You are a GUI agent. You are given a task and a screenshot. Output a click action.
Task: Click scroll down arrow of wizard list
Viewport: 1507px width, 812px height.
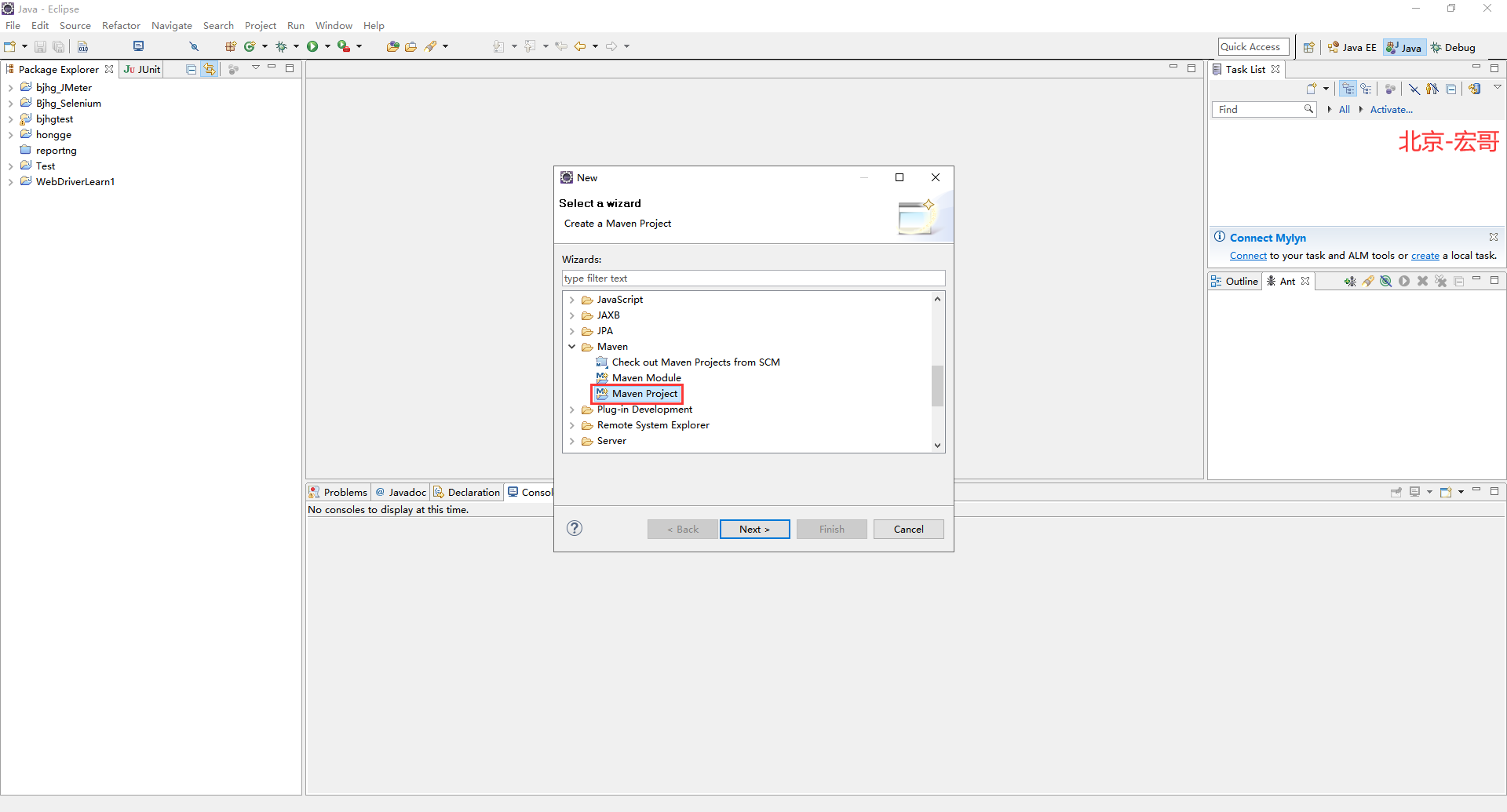coord(937,446)
